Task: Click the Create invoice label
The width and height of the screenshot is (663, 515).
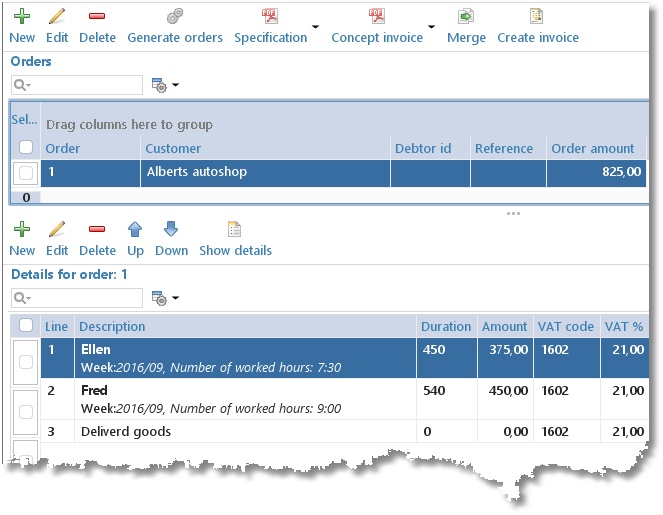Action: [x=538, y=38]
